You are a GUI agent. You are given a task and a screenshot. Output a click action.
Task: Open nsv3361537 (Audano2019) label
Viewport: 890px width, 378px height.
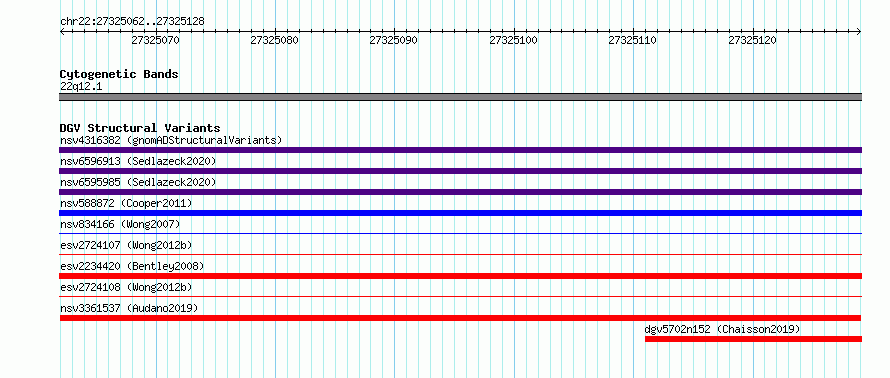coord(129,308)
